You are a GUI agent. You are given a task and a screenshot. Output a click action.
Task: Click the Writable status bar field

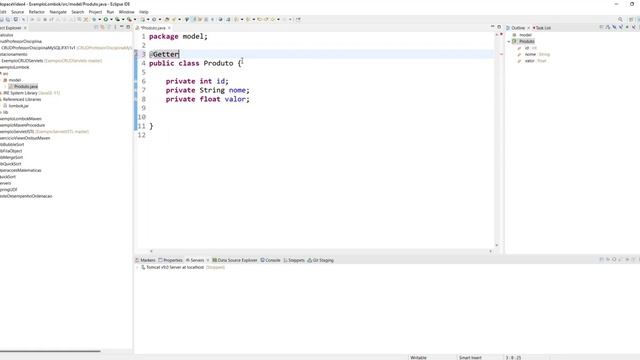coord(418,358)
